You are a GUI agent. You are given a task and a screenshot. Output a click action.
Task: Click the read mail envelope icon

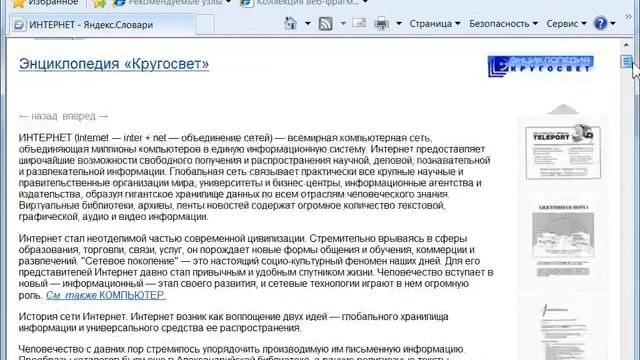pos(359,23)
